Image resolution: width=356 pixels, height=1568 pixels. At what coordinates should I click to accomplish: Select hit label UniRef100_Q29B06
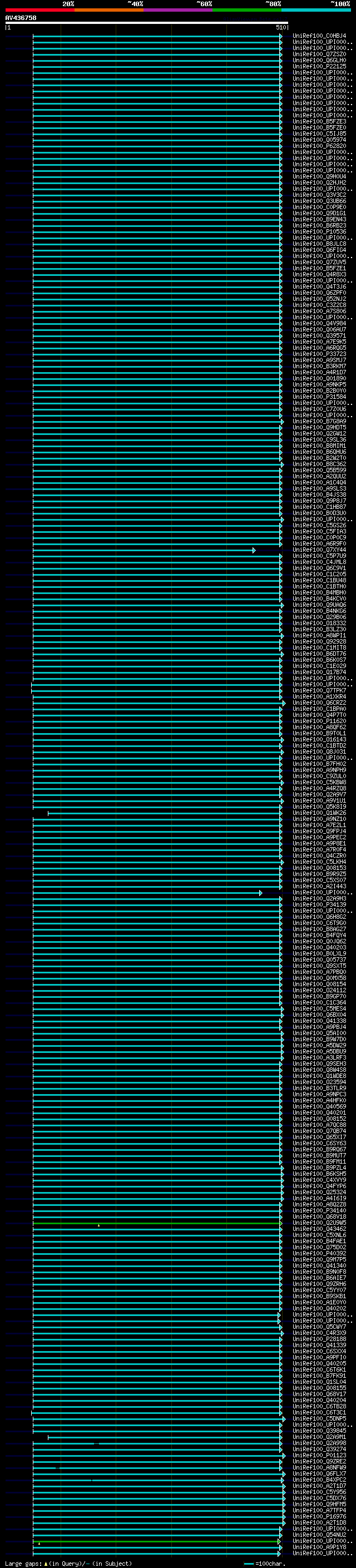(x=319, y=617)
